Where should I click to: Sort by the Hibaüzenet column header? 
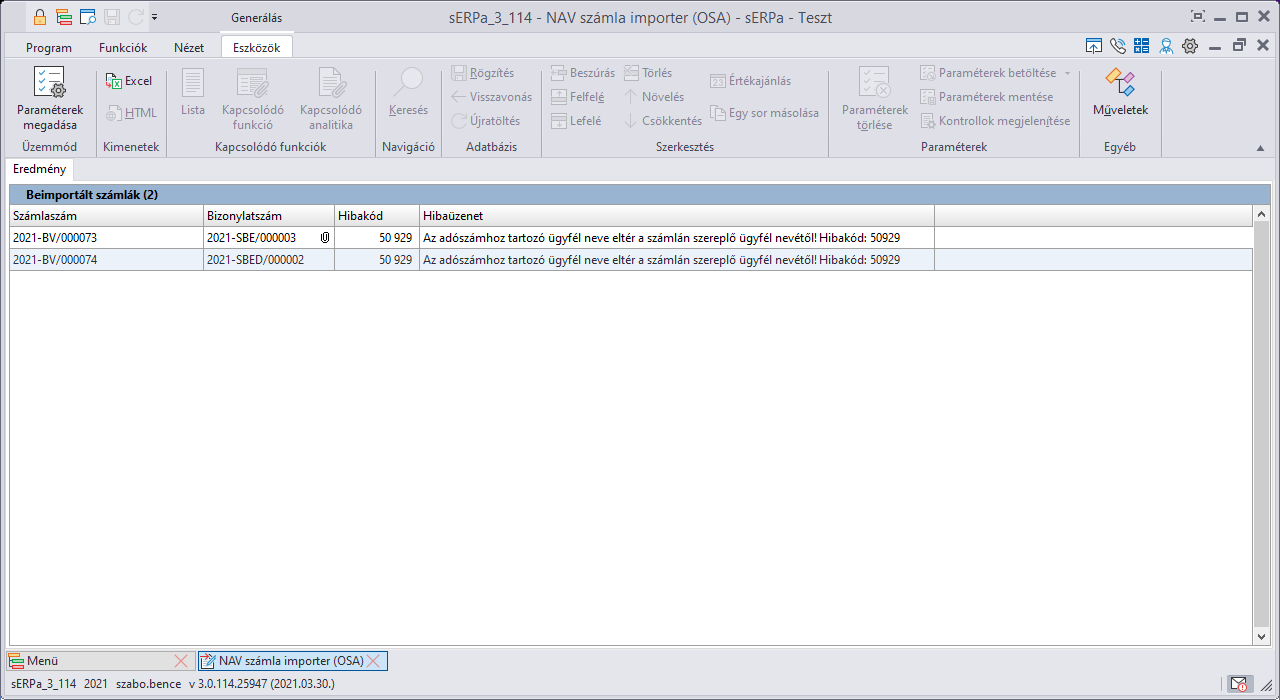tap(677, 216)
